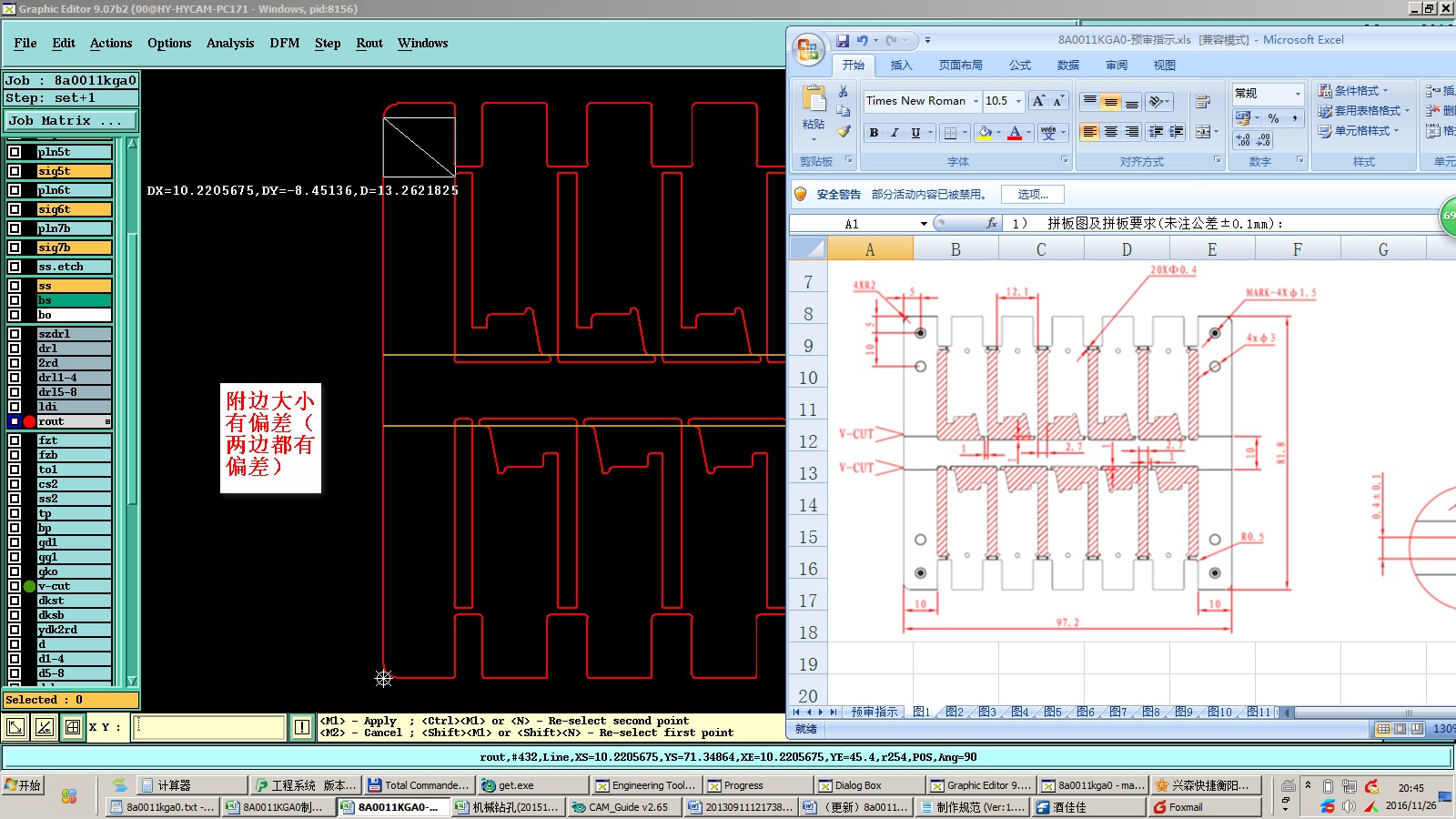Open the Times New Roman font dropdown

tap(976, 101)
